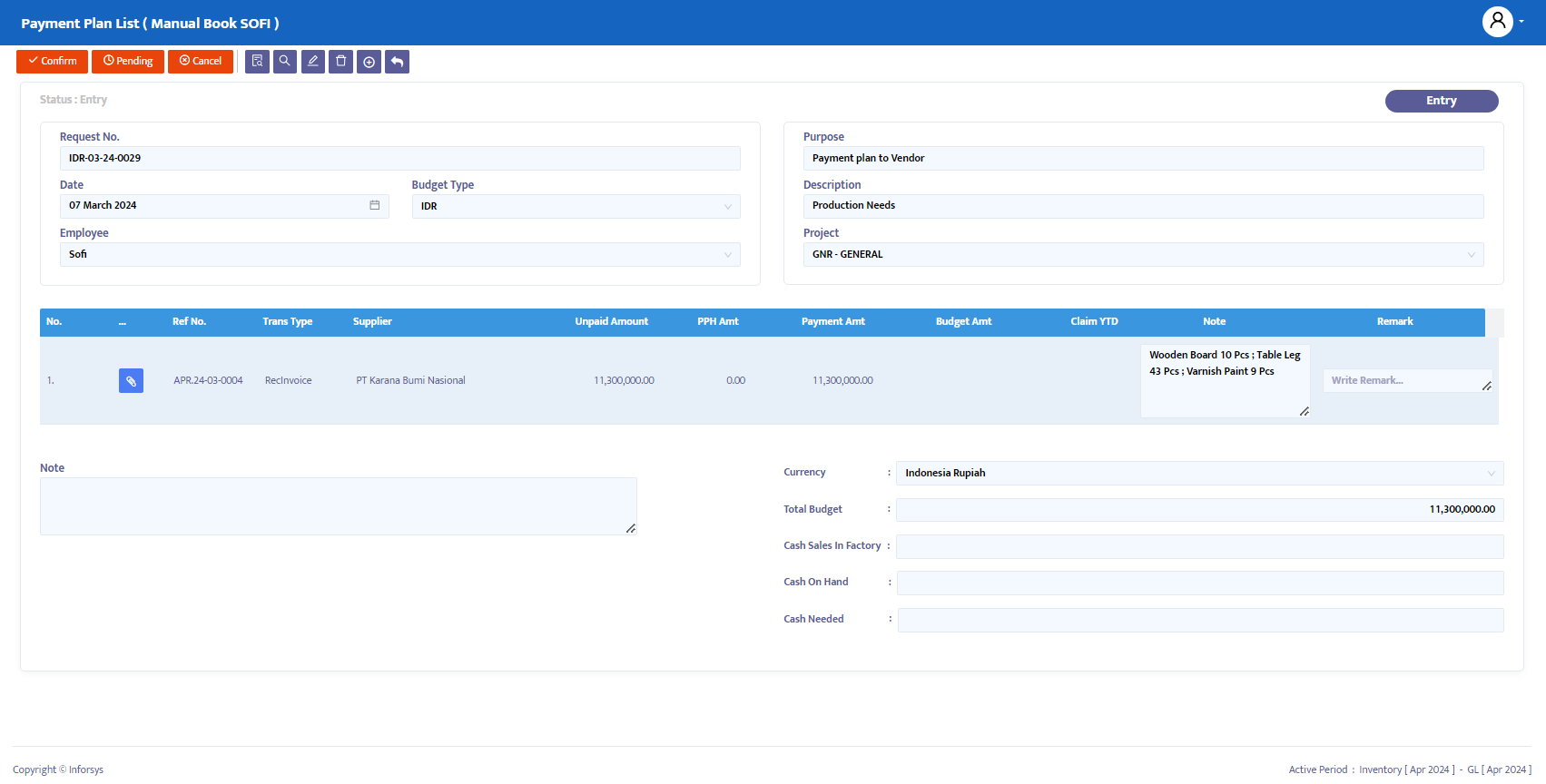Click the Inventory [Apr 2024] period text
The width and height of the screenshot is (1546, 784).
point(1406,769)
